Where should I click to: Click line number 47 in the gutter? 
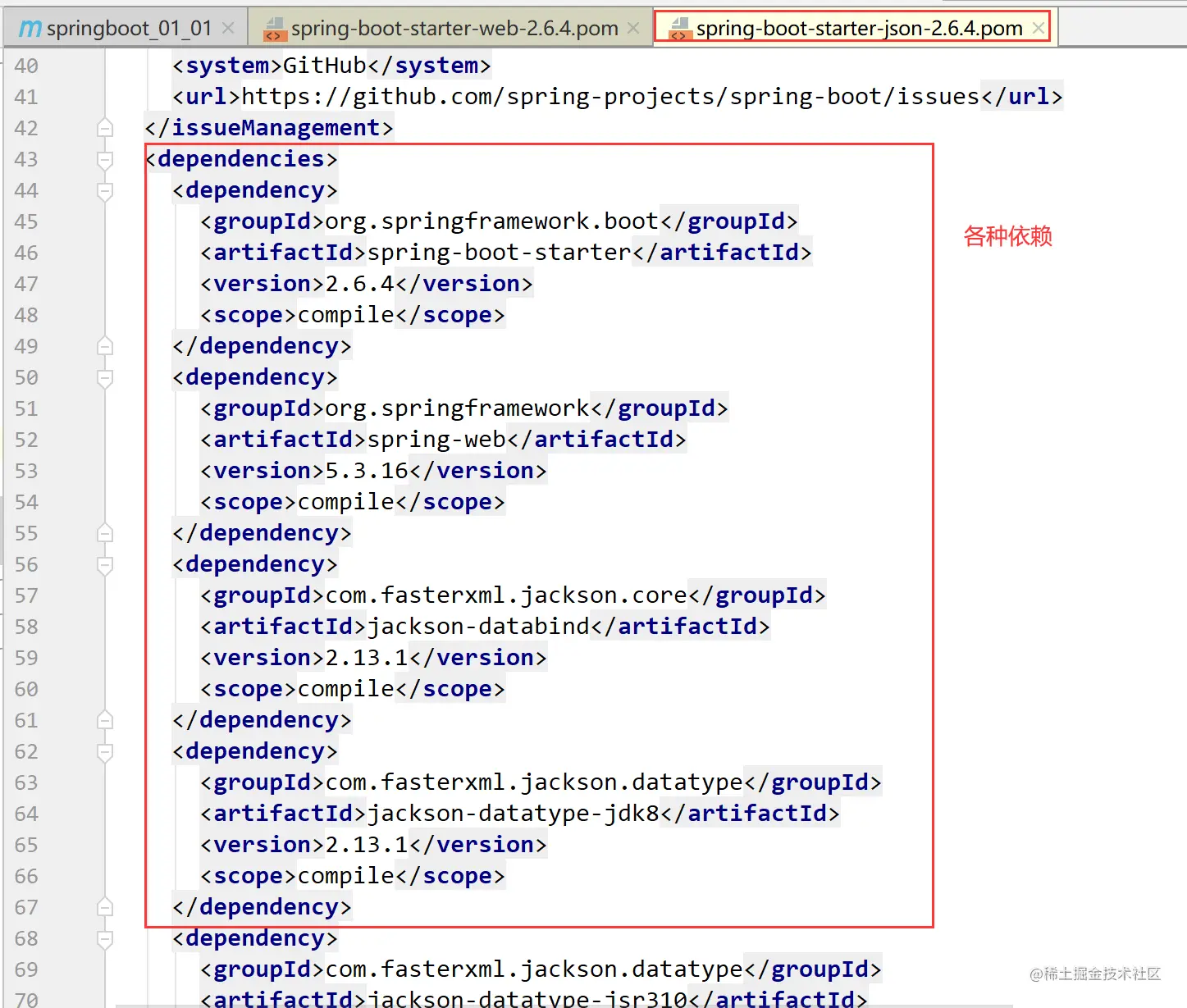pyautogui.click(x=26, y=284)
